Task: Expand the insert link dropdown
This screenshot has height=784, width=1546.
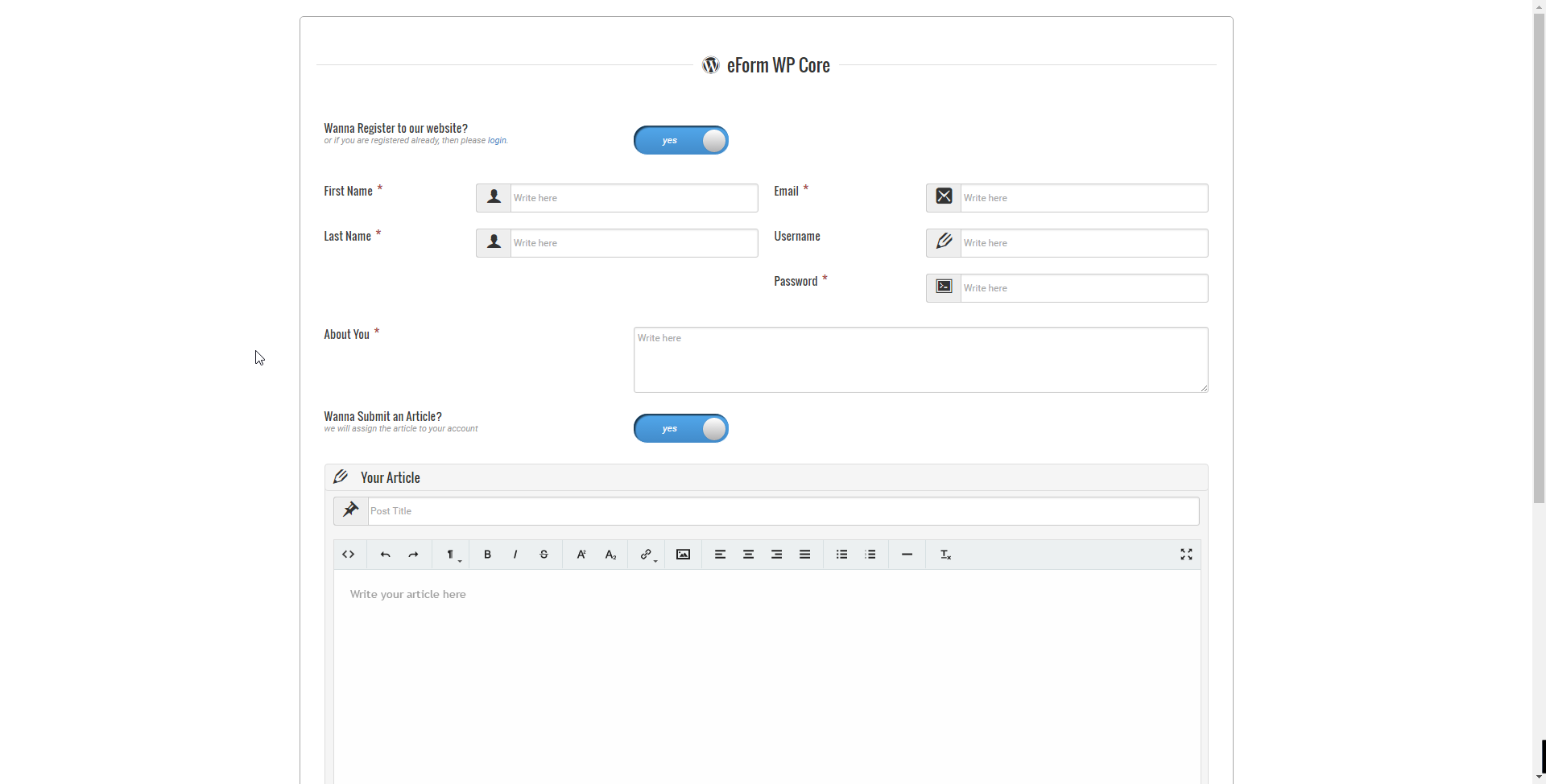Action: 647,555
